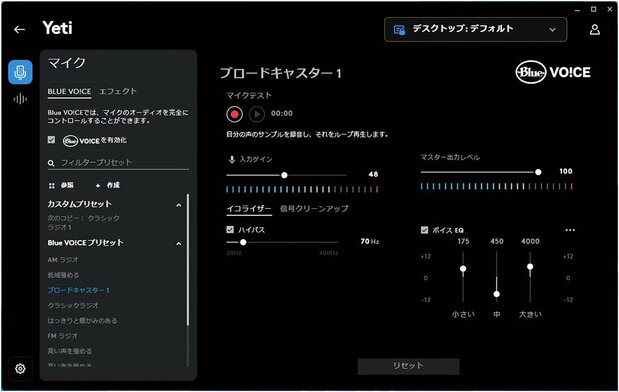This screenshot has width=619, height=392.
Task: Collapse the Blue VO!CE プリセット section
Action: point(179,244)
